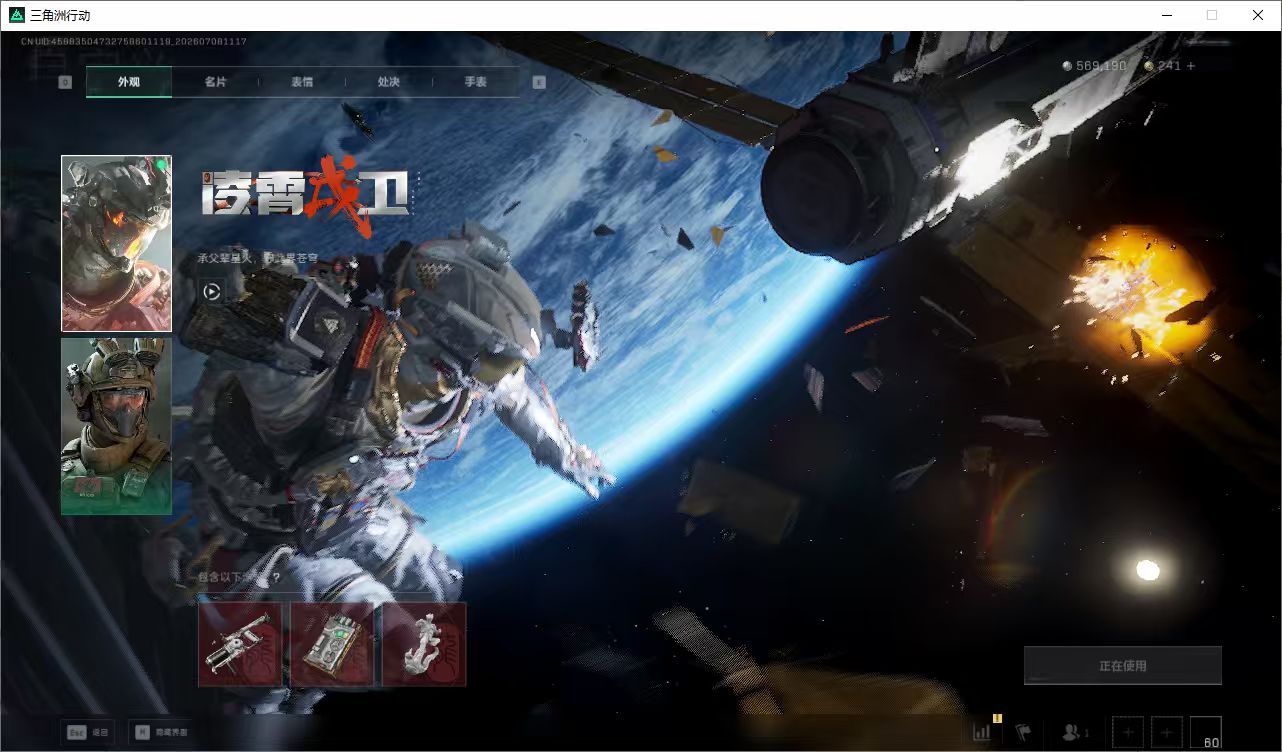Click the 正在使用 button
Image resolution: width=1282 pixels, height=752 pixels.
click(1122, 665)
